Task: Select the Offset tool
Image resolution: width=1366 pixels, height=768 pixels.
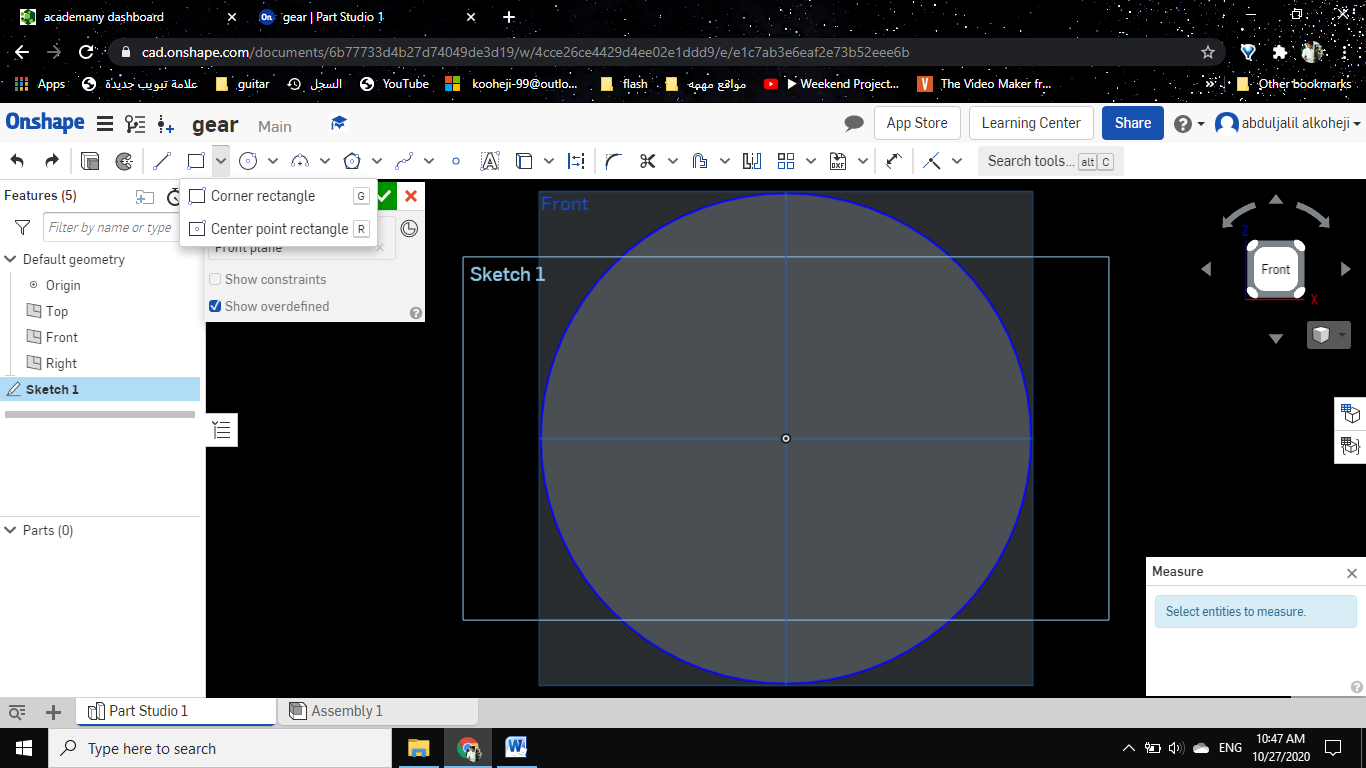Action: click(700, 161)
